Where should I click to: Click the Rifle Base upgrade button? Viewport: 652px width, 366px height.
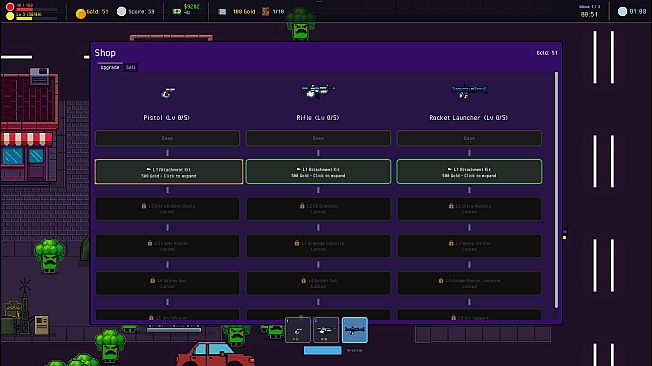[x=318, y=138]
